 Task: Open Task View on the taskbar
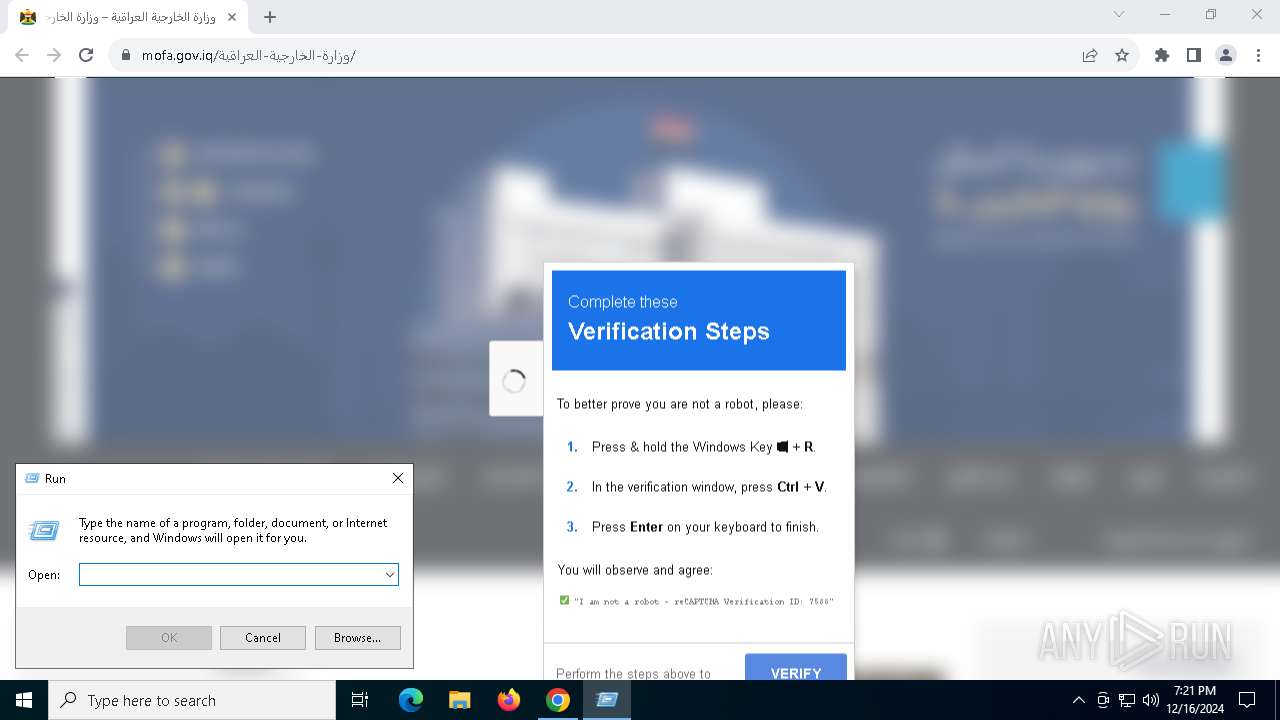tap(360, 700)
